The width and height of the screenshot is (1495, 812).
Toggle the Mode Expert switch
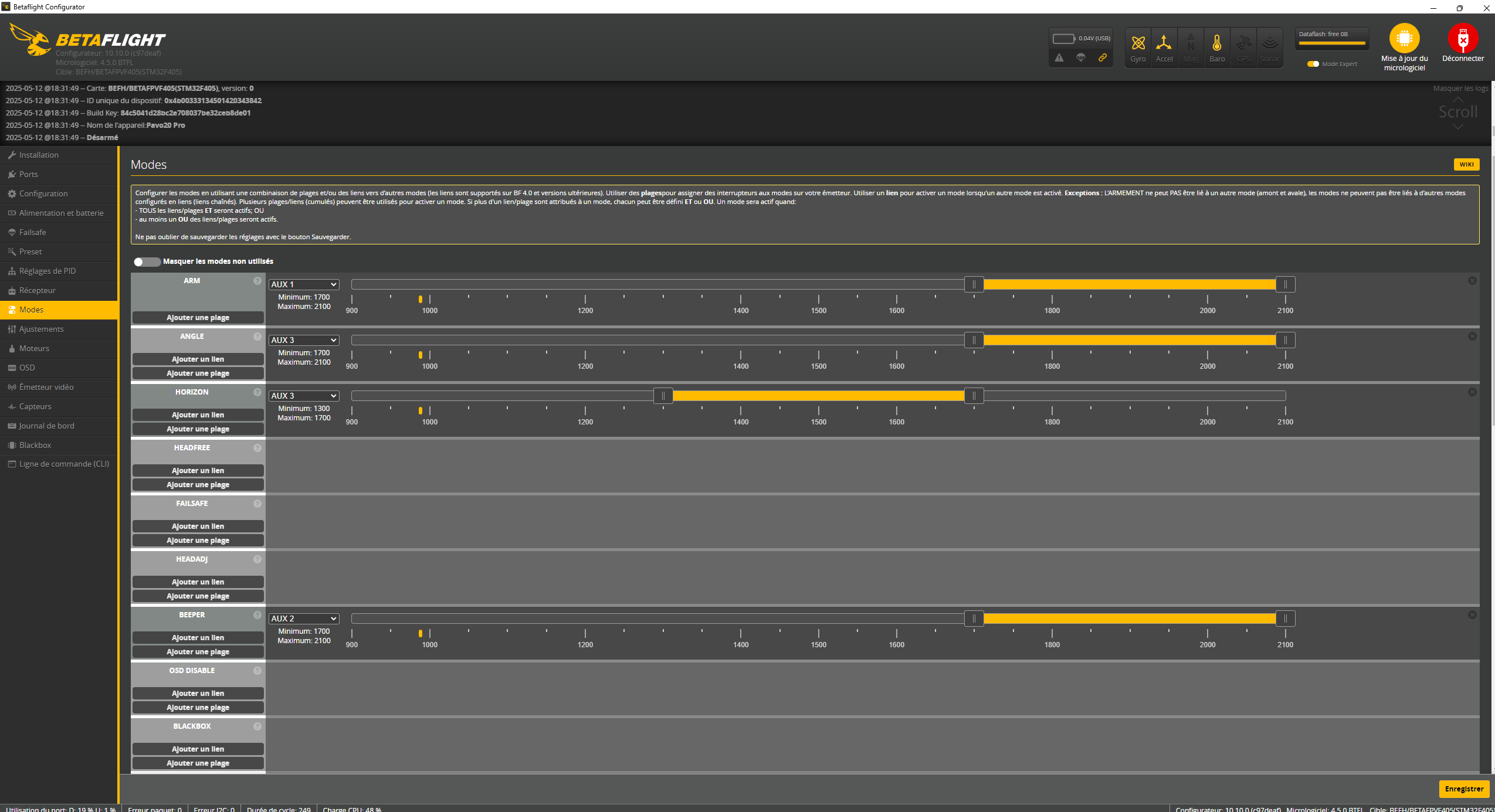point(1313,64)
